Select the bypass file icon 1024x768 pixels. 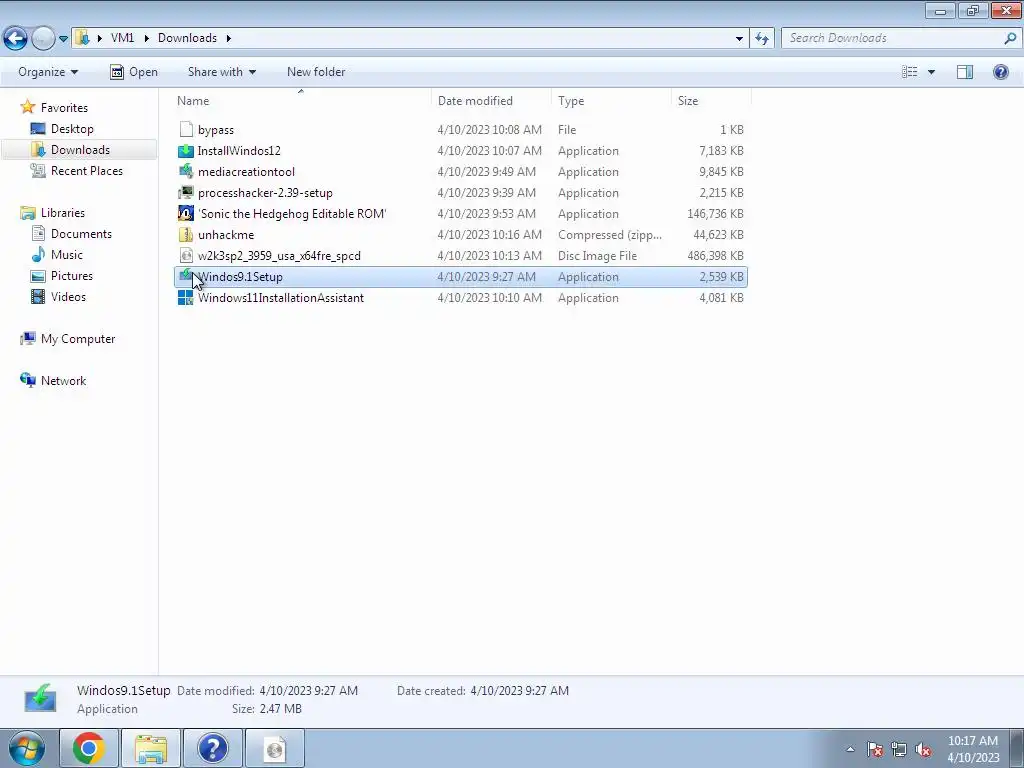tap(186, 129)
